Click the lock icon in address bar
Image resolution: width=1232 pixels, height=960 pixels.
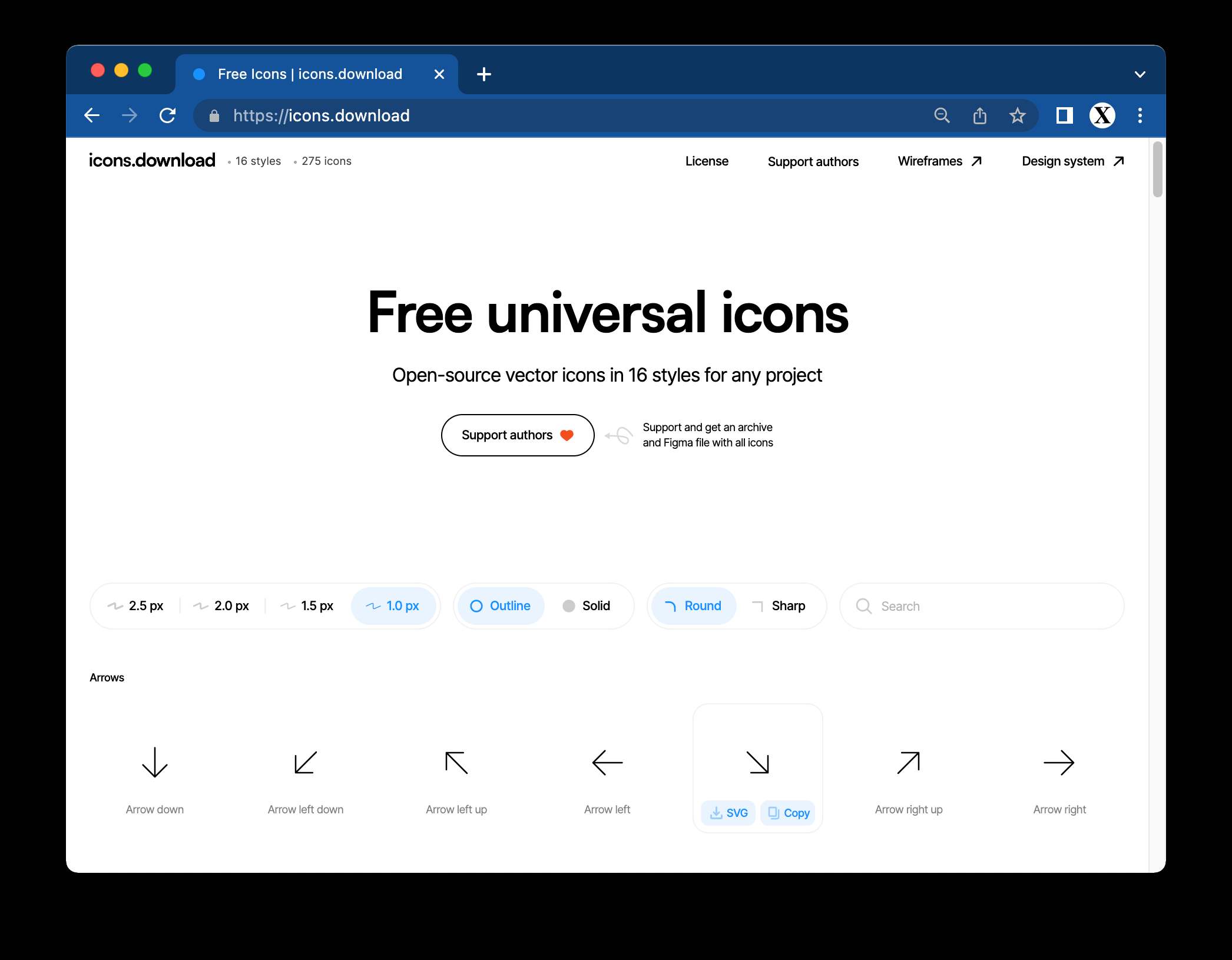(x=214, y=116)
